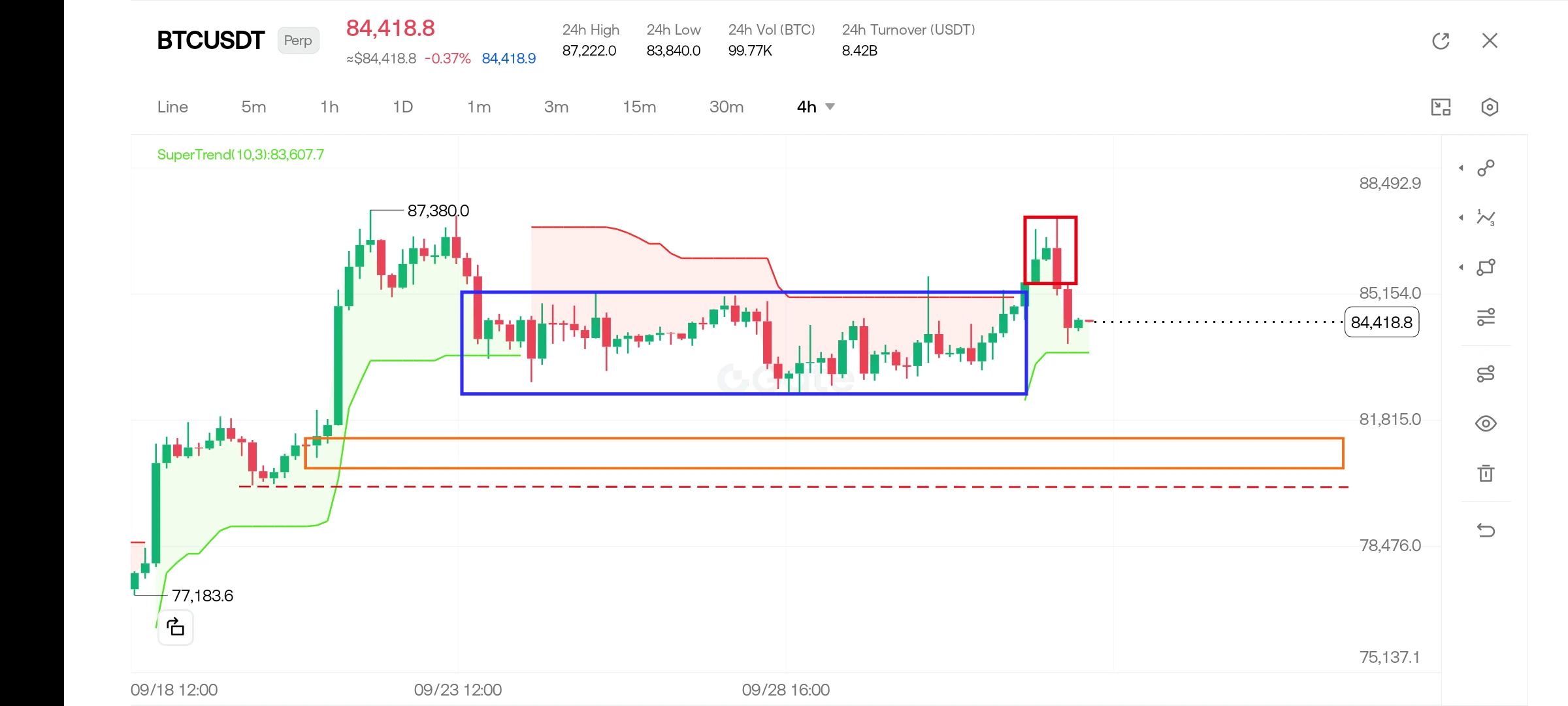This screenshot has width=1568, height=706.
Task: Click the blue mark price 84,418.9
Action: pos(509,59)
